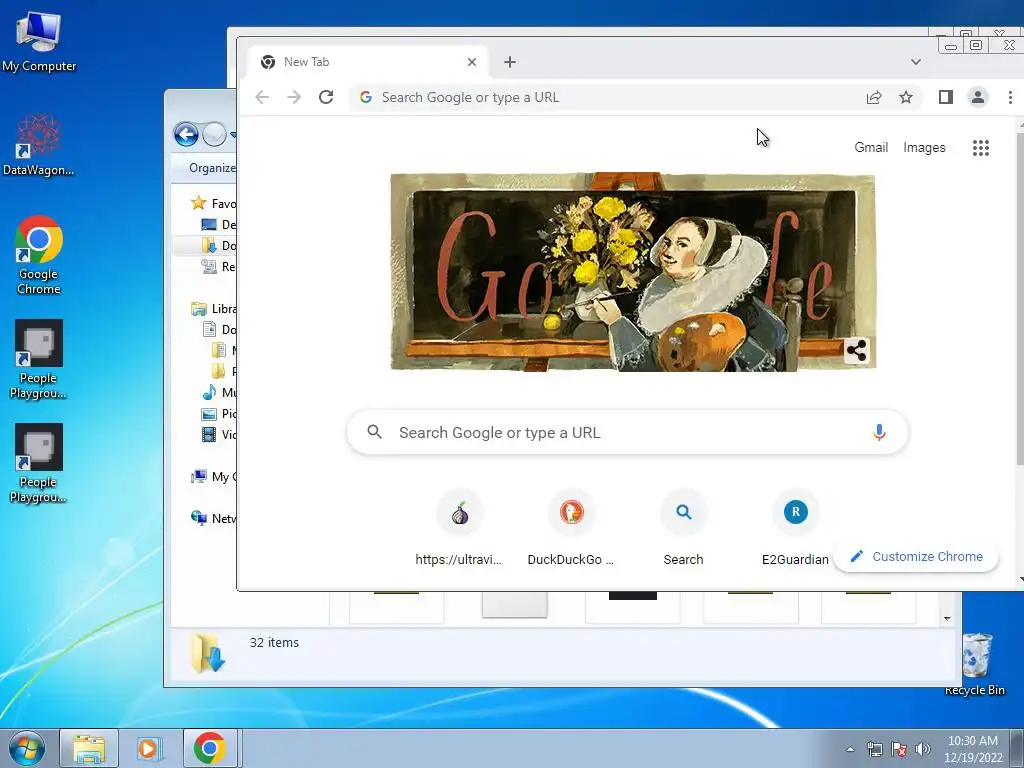Open Organize menu in Explorer window
This screenshot has height=768, width=1024.
tap(212, 168)
